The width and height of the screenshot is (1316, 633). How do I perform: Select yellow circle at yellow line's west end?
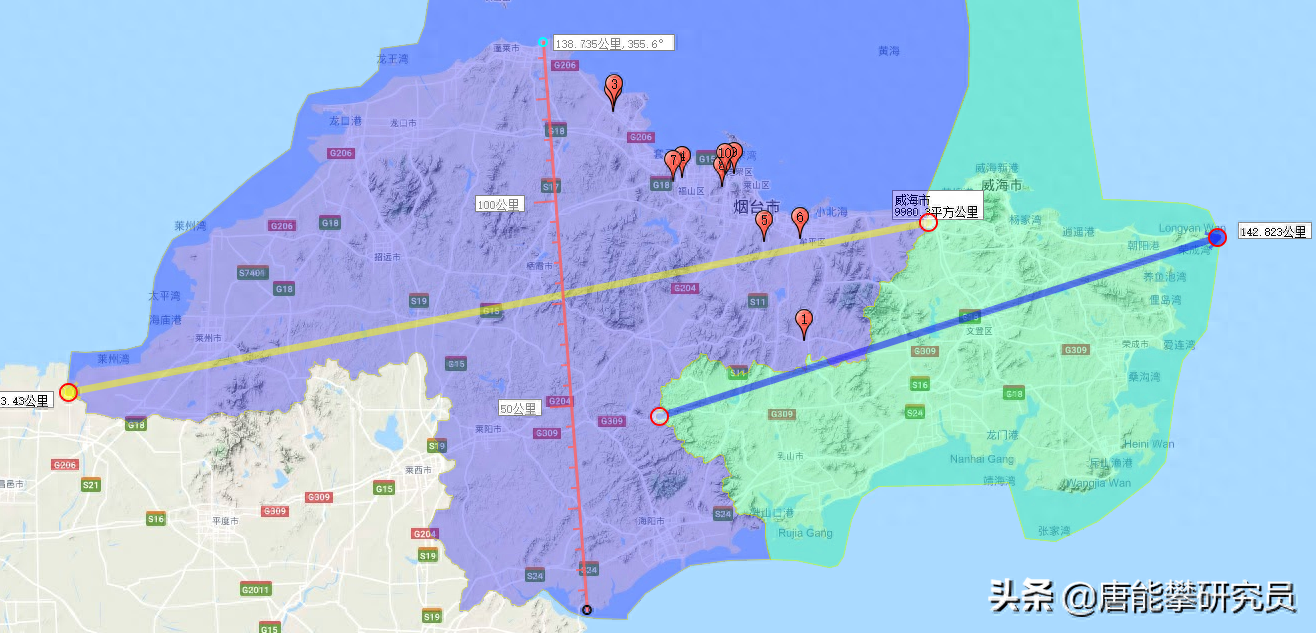pyautogui.click(x=68, y=392)
